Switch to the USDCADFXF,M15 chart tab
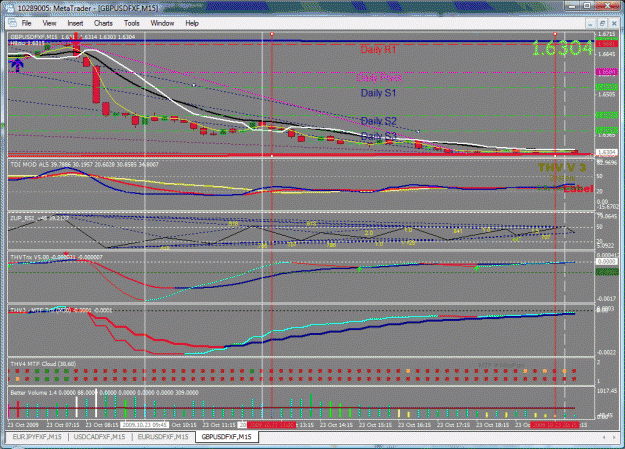 [99, 437]
